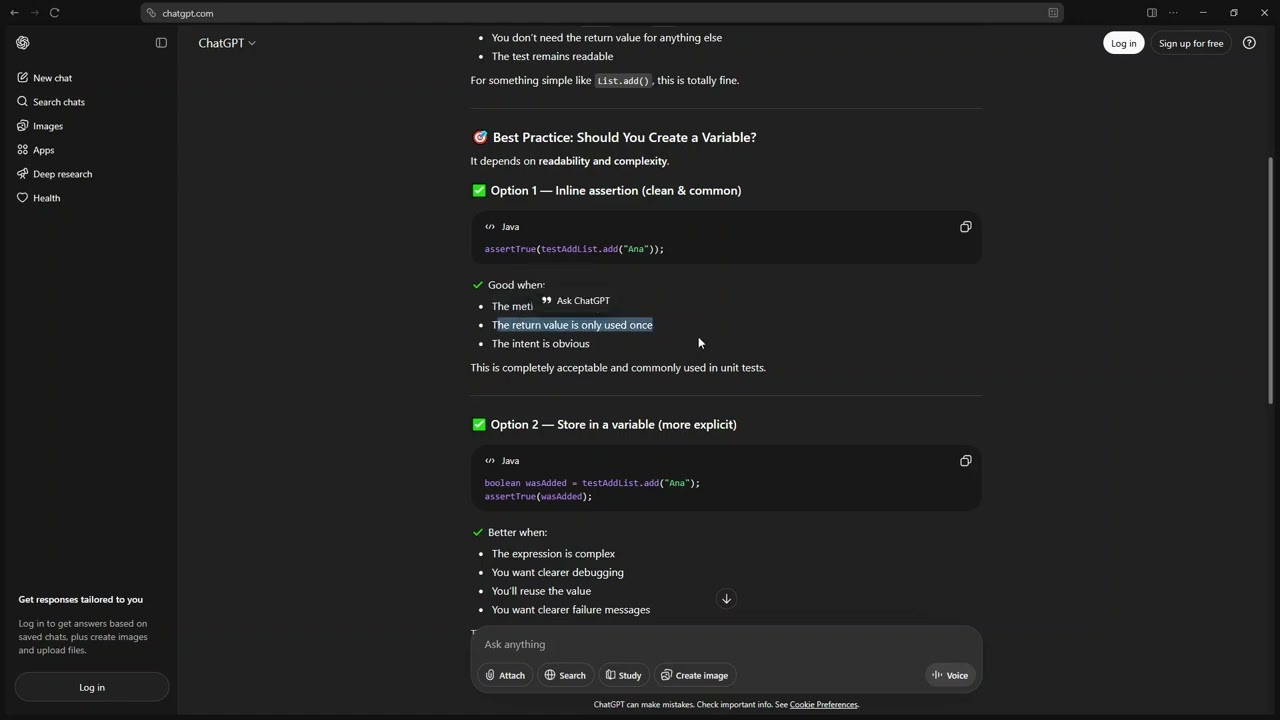Copy the Option 1 Java code block

pos(965,227)
